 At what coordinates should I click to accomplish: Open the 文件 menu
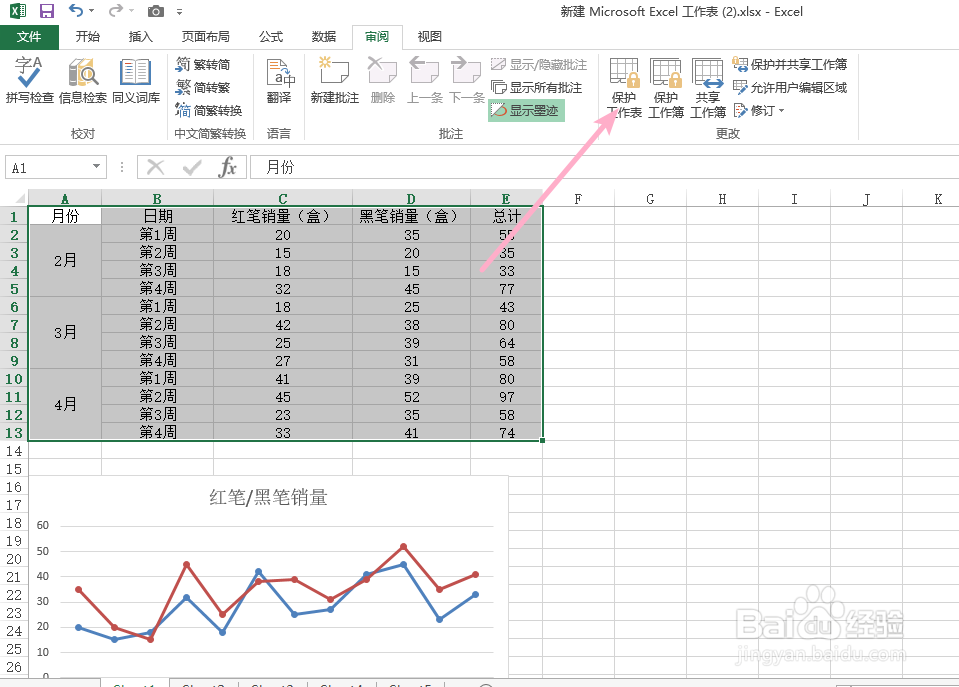pyautogui.click(x=29, y=36)
